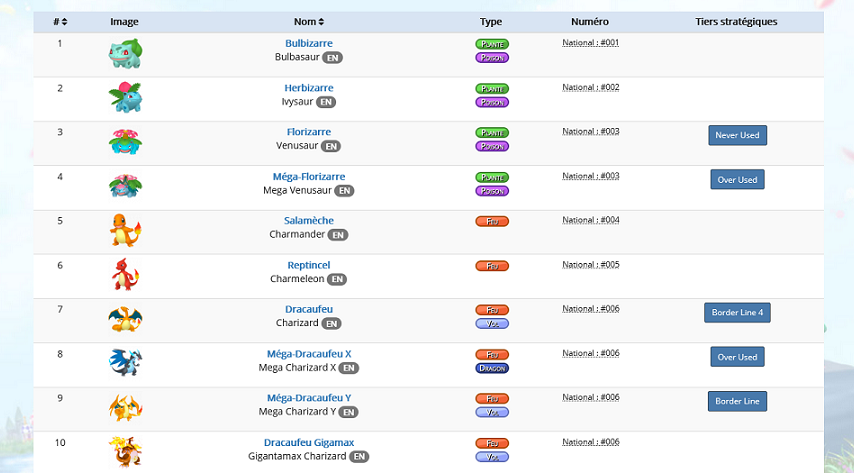Click the Border Line 4 tier button
Screen dimensions: 854x473
click(737, 313)
